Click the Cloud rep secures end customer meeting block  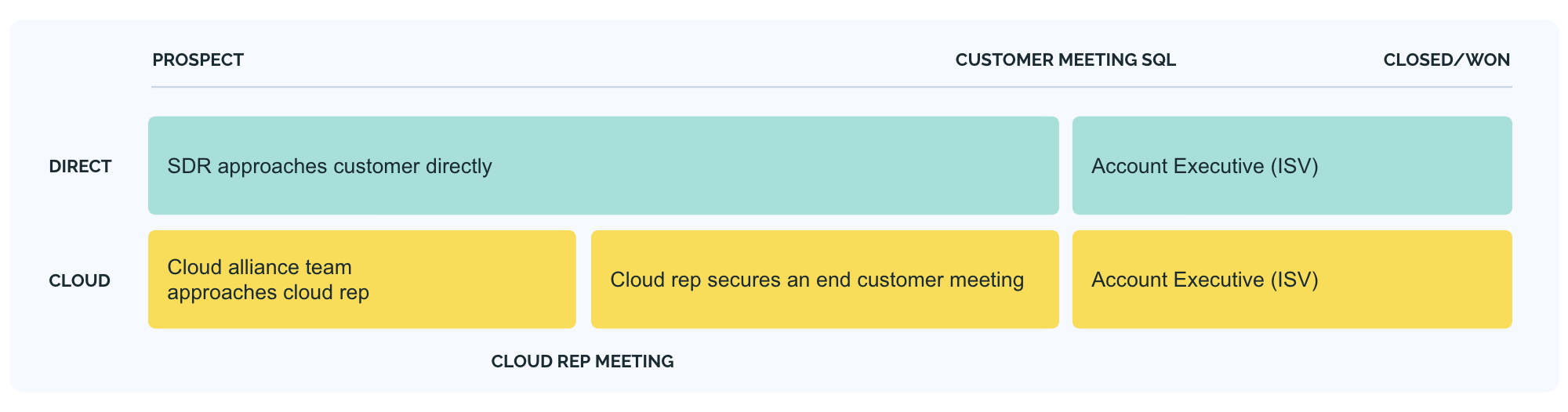tap(824, 280)
